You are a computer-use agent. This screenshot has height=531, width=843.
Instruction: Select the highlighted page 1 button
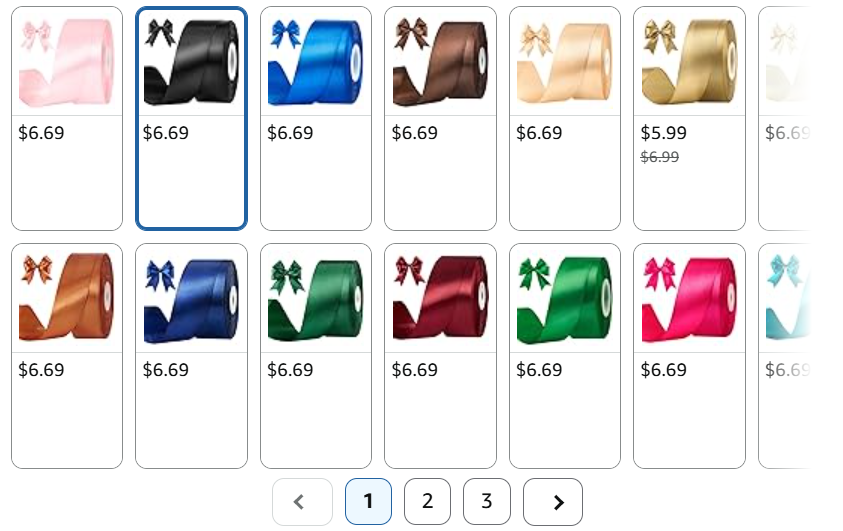368,502
